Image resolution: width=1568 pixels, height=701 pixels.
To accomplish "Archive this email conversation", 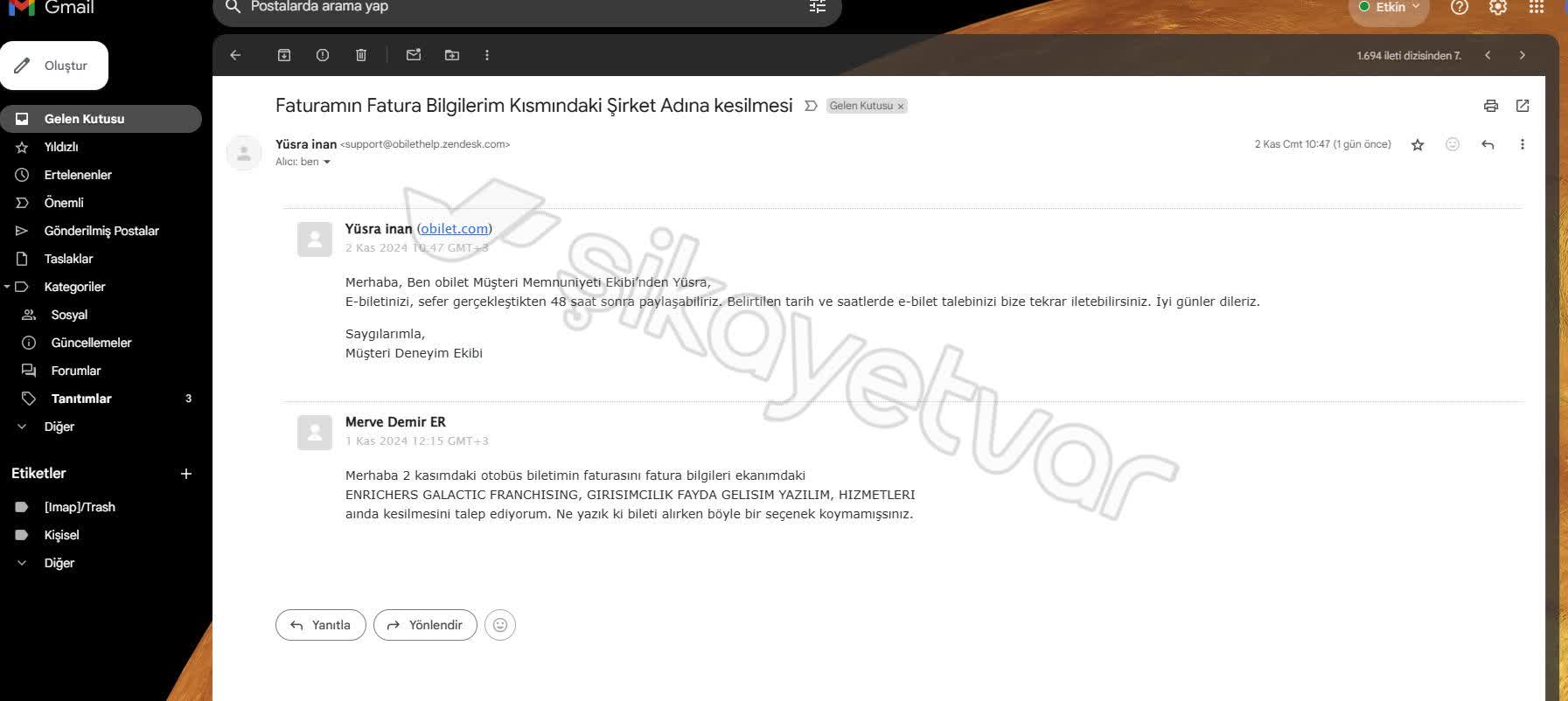I will tap(284, 55).
